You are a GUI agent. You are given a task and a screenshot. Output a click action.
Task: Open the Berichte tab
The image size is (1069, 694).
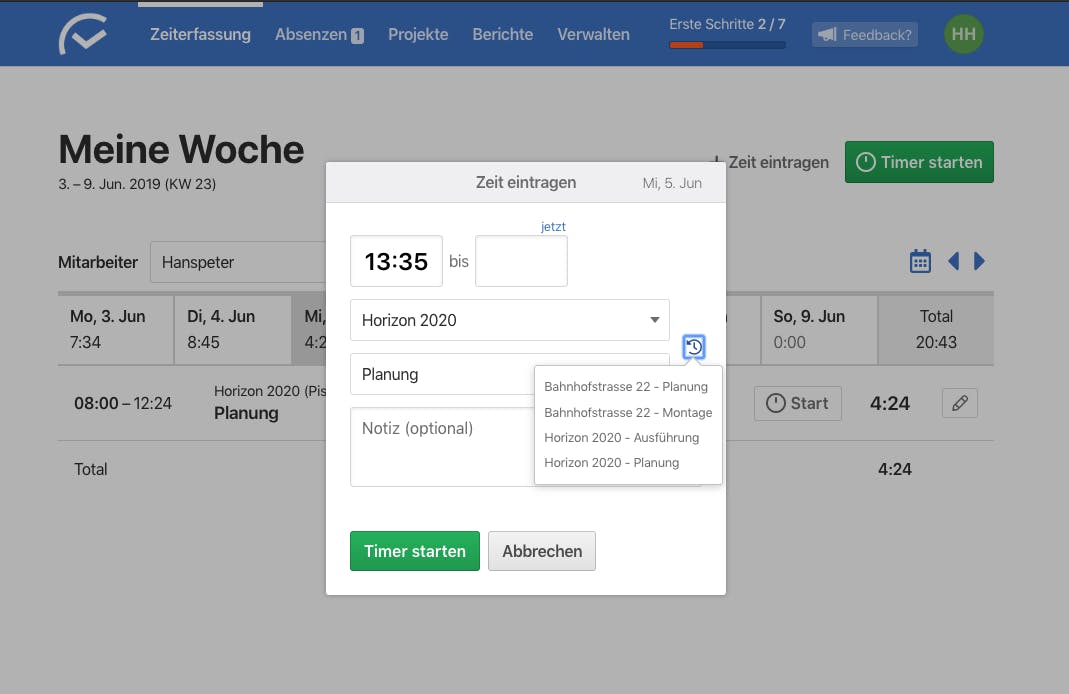(502, 34)
